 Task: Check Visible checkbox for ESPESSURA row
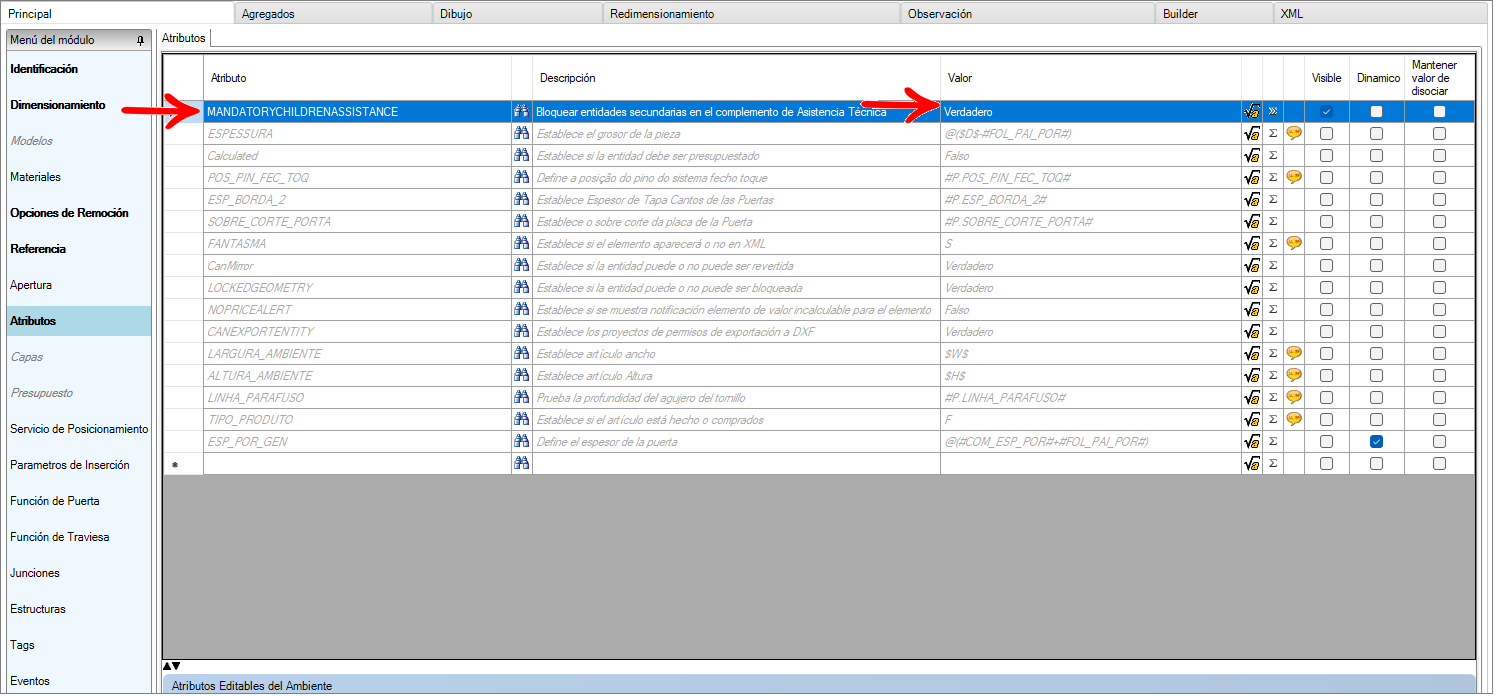point(1326,134)
